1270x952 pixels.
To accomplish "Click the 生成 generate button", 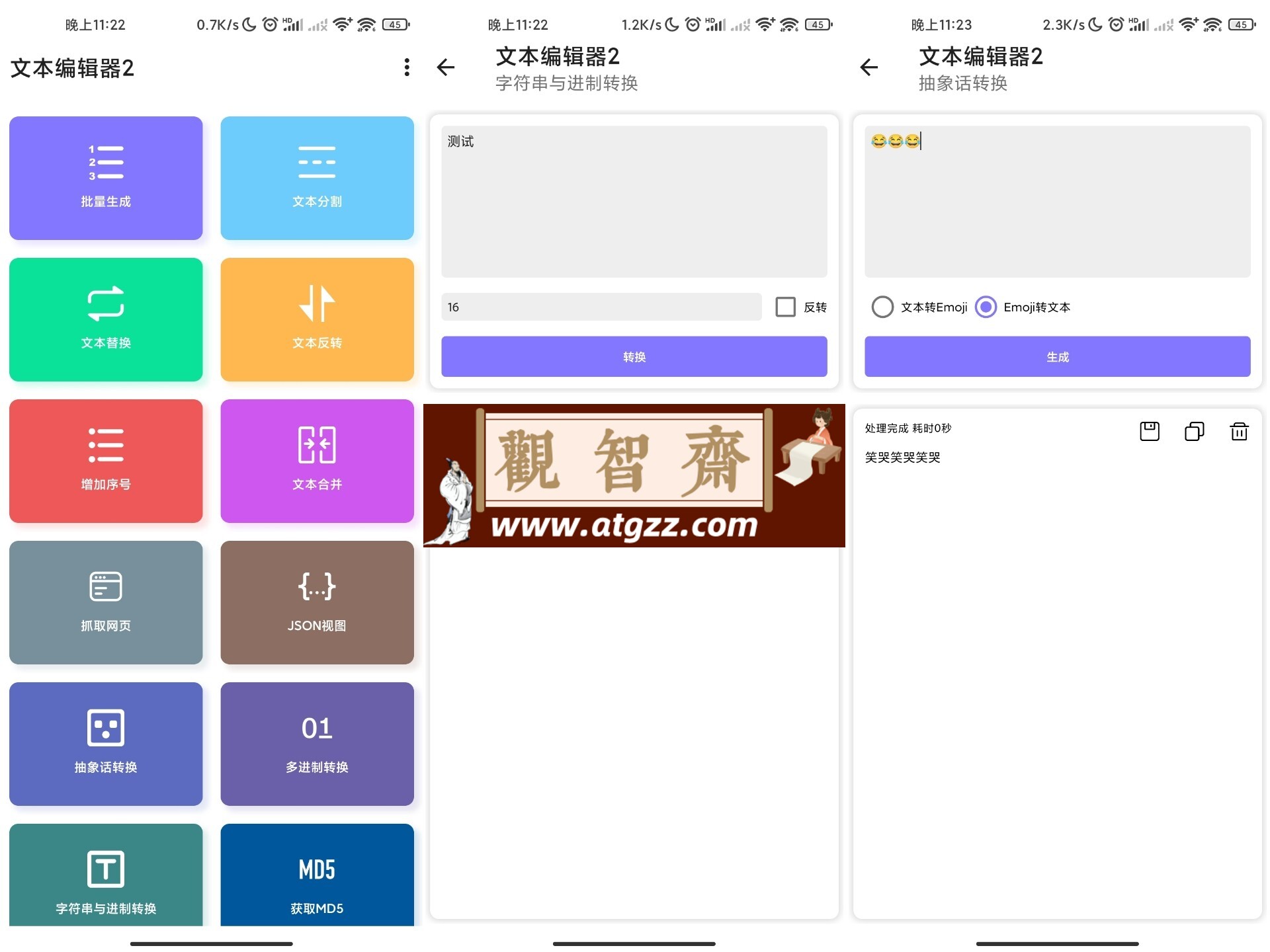I will 1057,356.
